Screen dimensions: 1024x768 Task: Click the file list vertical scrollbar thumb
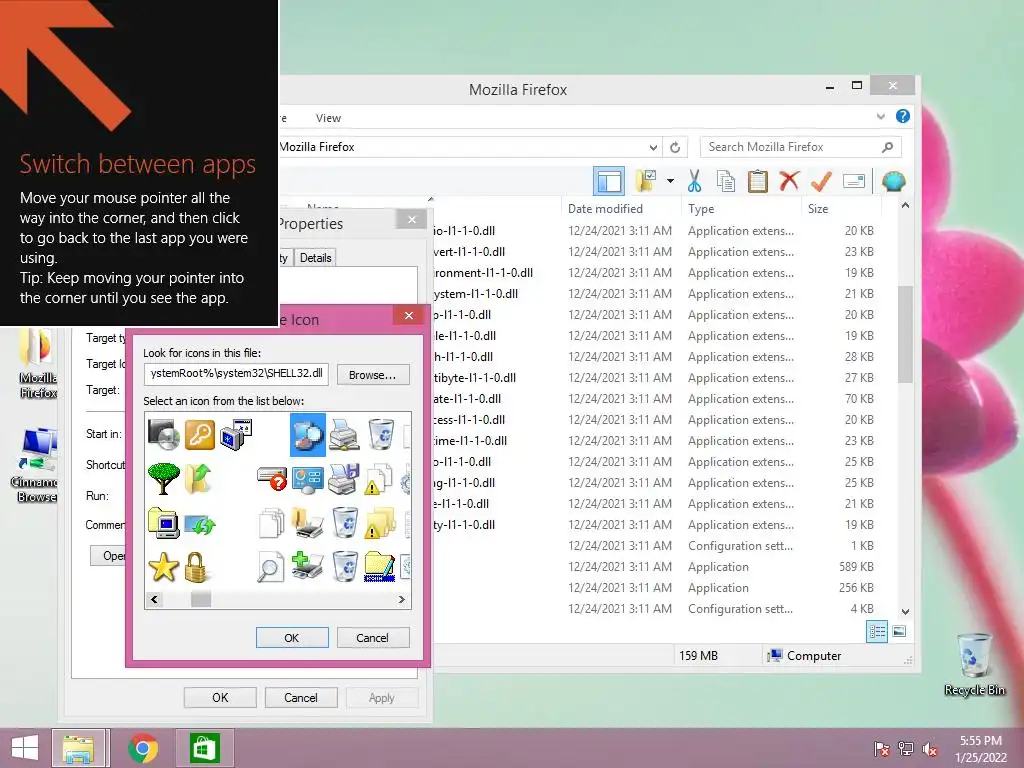click(905, 334)
